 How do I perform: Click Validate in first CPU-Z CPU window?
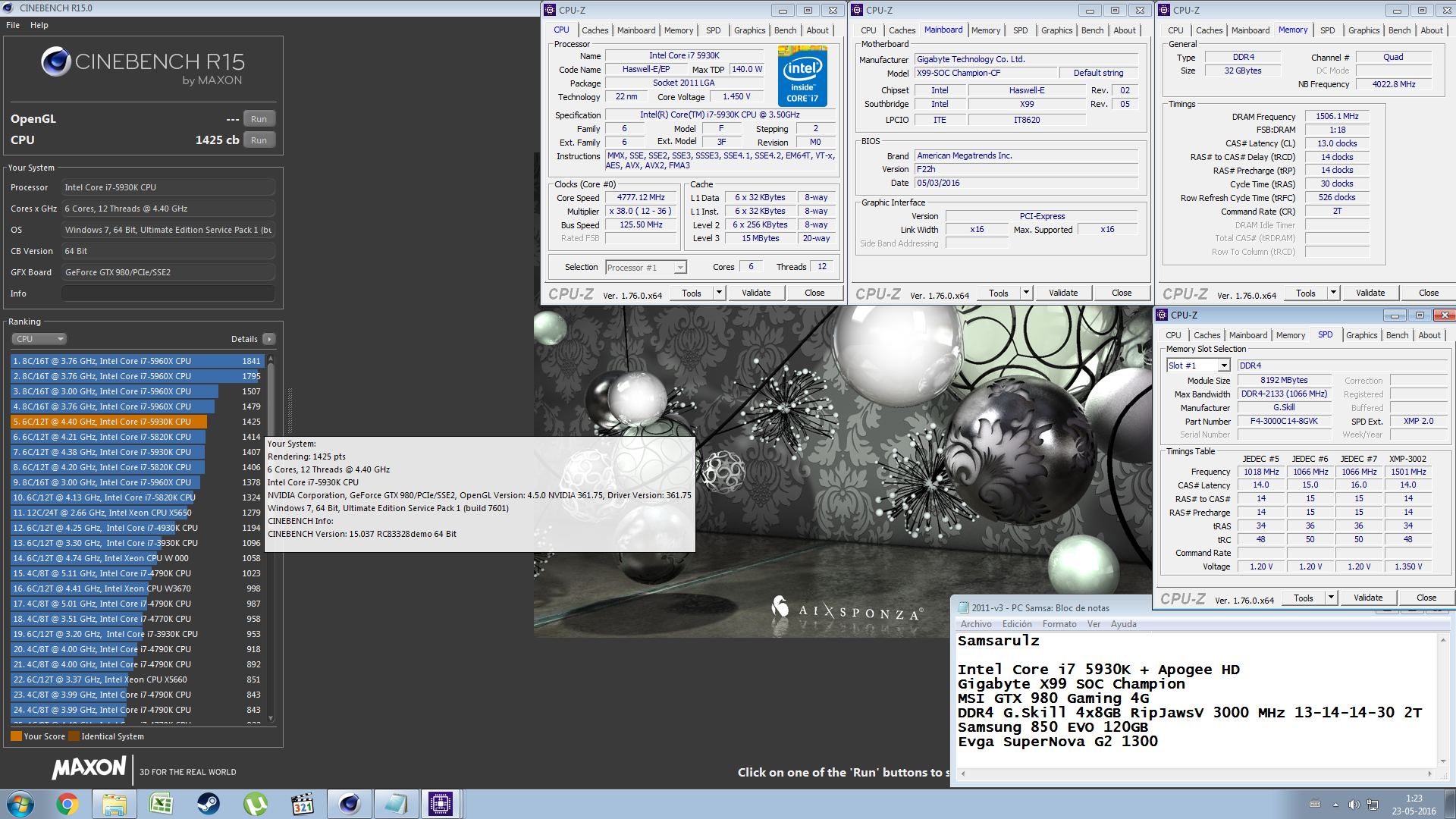coord(756,293)
